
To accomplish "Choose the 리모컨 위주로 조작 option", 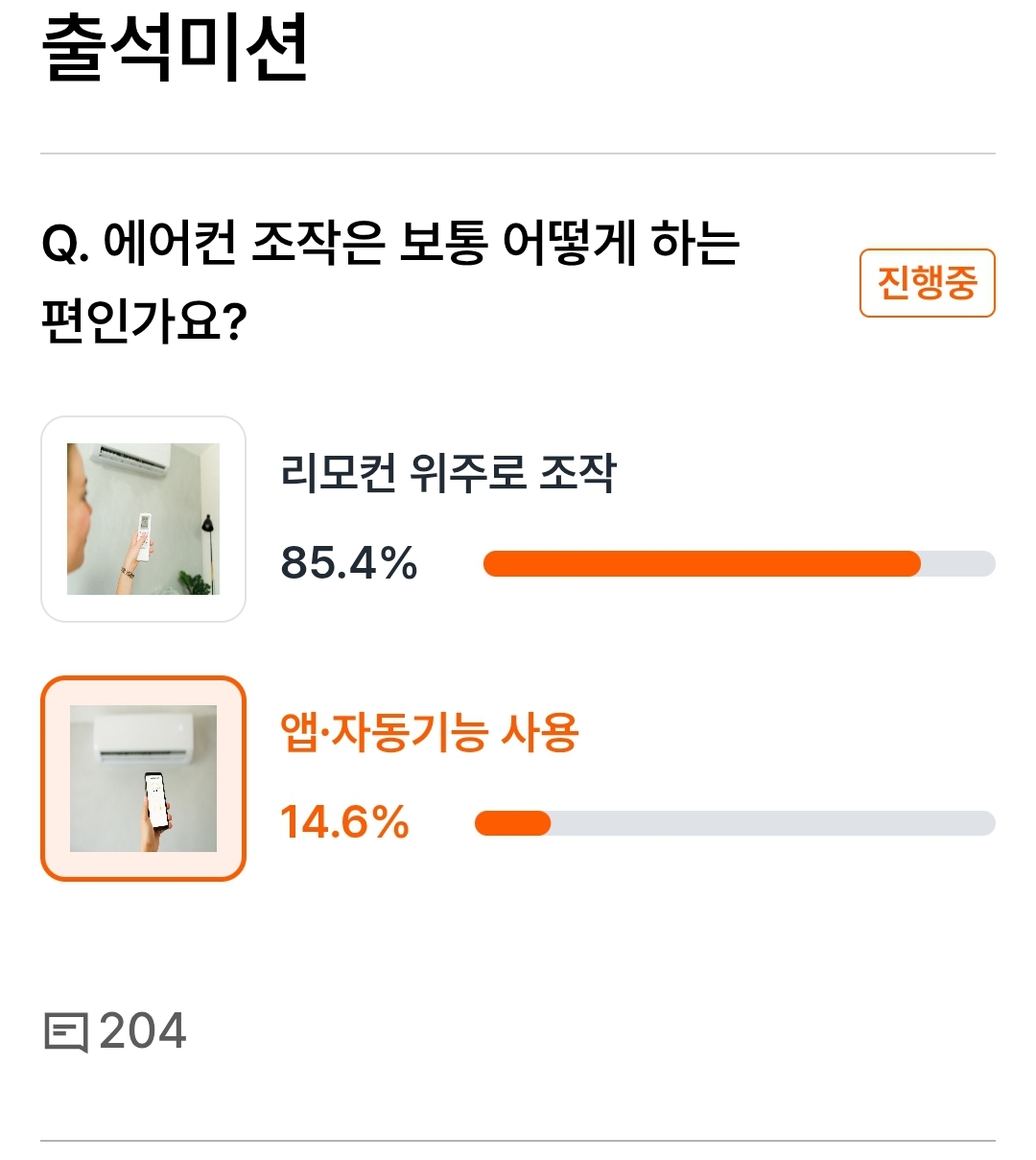I will tap(449, 472).
